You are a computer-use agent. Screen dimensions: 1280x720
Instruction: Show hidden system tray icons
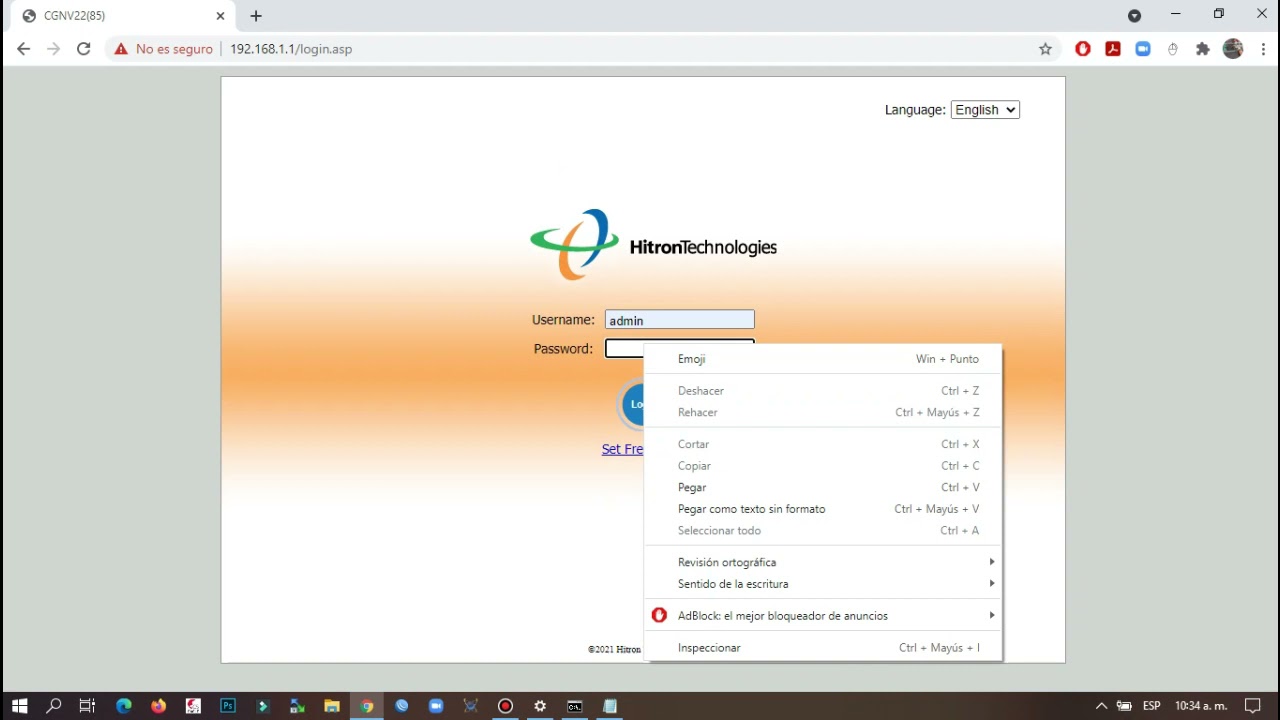coord(1101,706)
